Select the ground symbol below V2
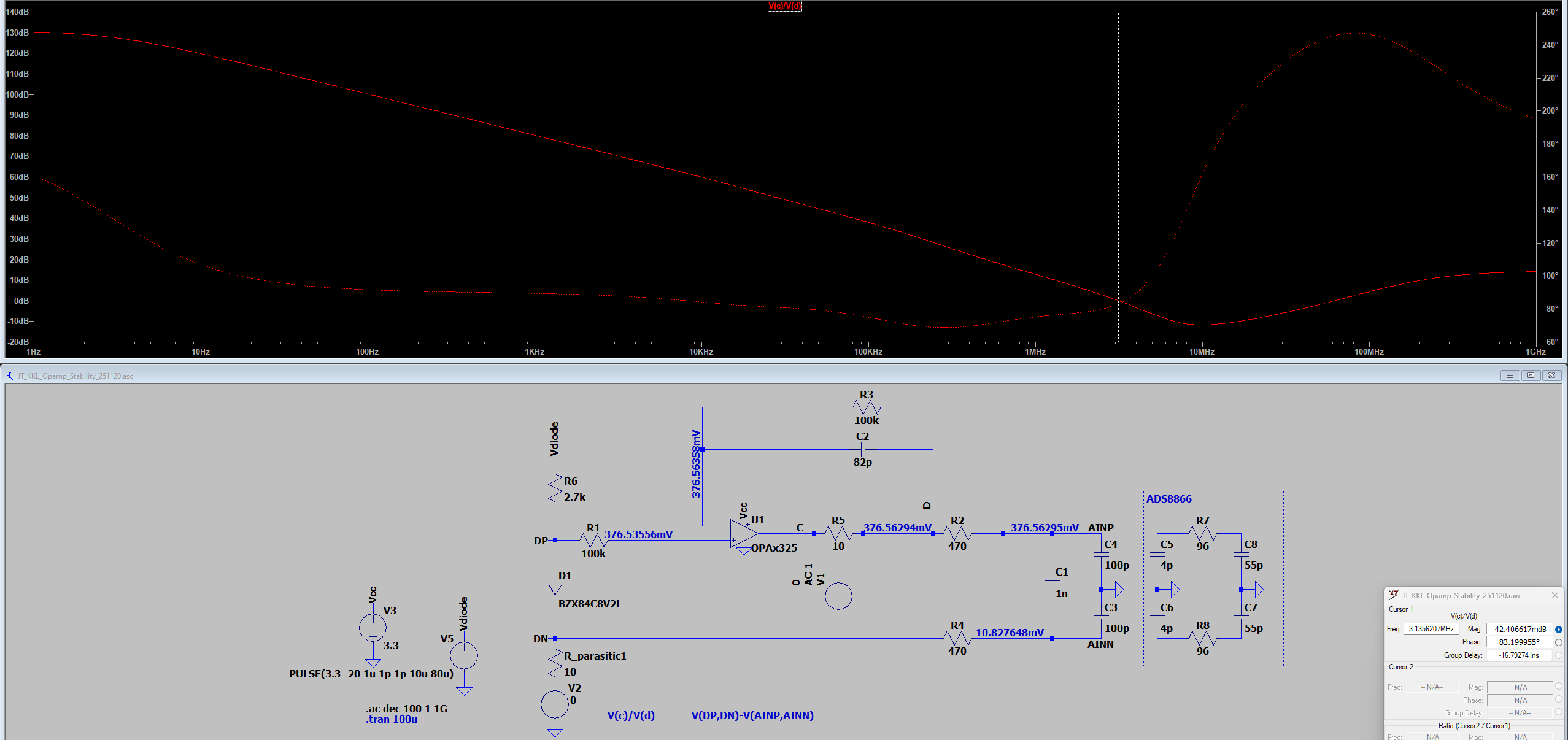 pyautogui.click(x=554, y=732)
